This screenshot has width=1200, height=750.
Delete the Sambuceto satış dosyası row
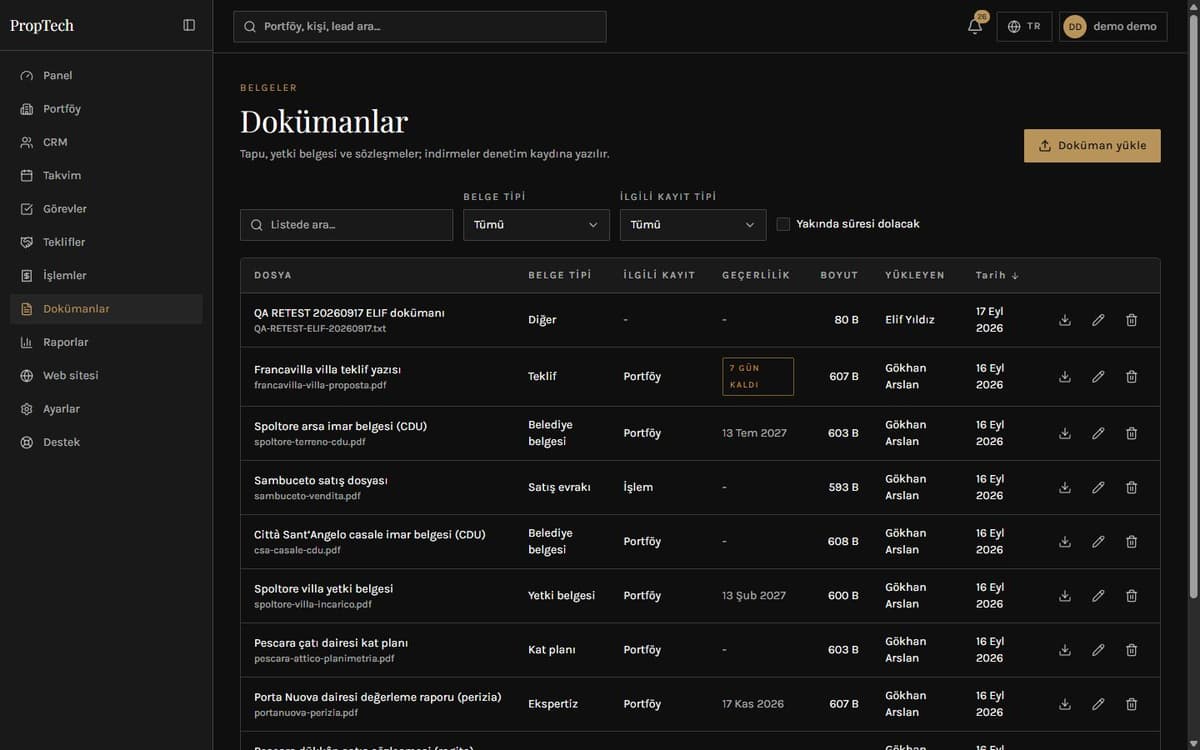(x=1131, y=488)
